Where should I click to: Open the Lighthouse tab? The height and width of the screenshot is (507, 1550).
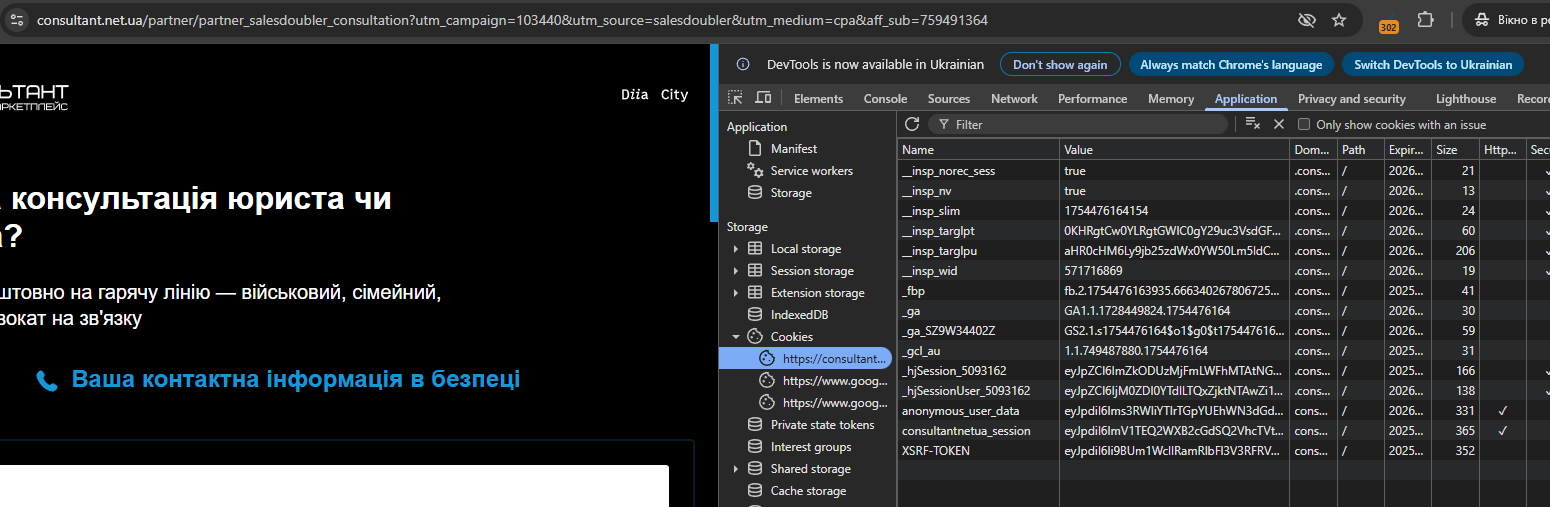pyautogui.click(x=1466, y=99)
